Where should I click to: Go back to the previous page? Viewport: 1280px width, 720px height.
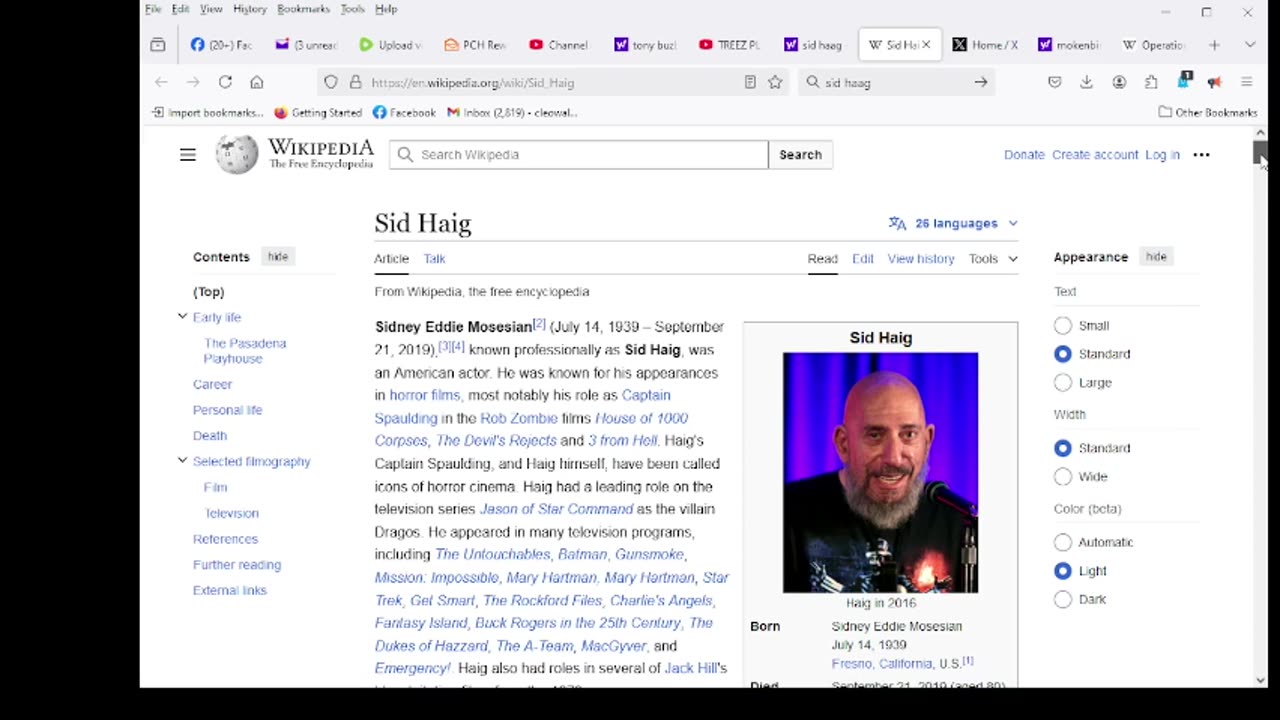click(161, 83)
